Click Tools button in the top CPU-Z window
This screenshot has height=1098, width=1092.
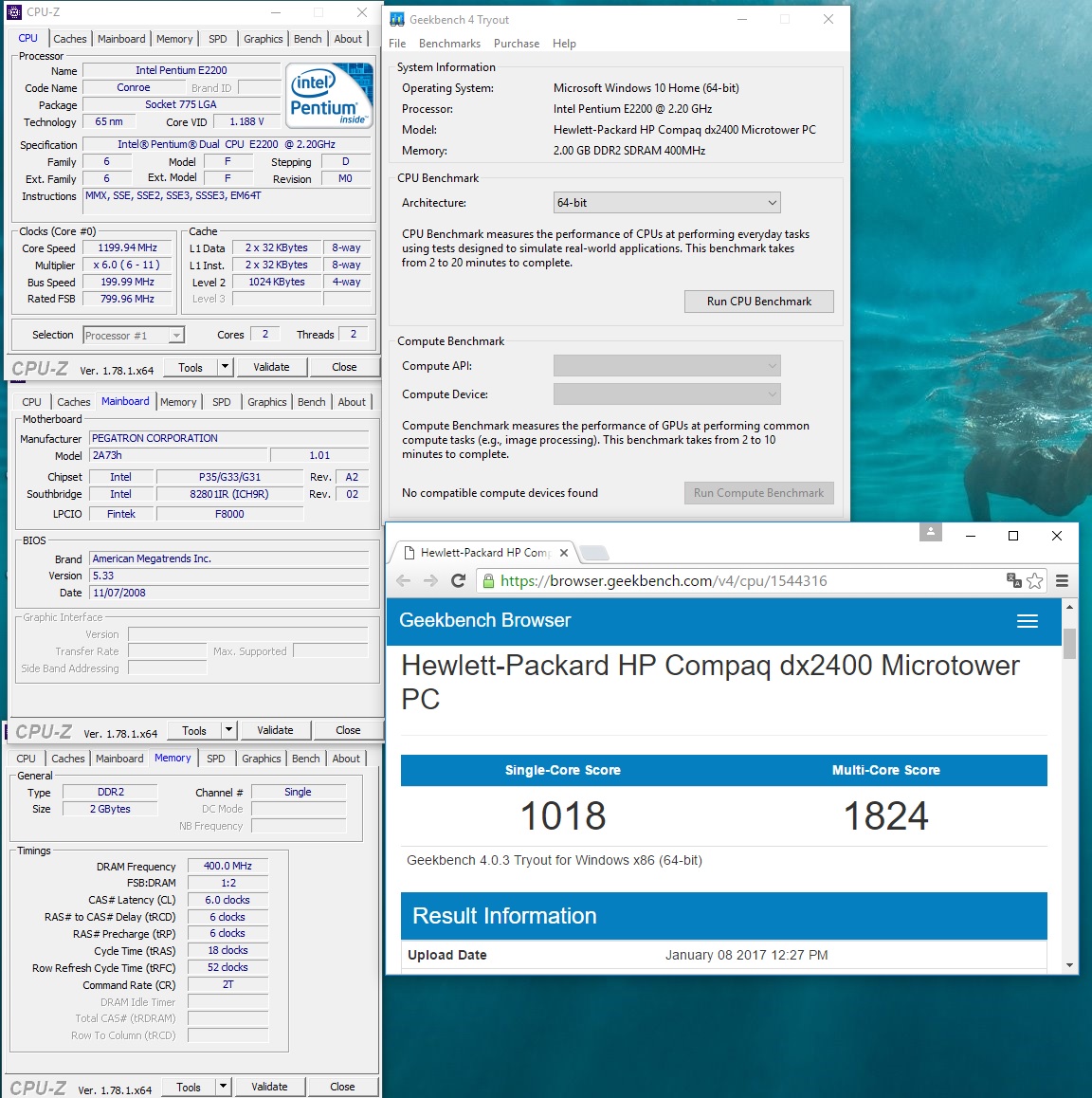(191, 367)
